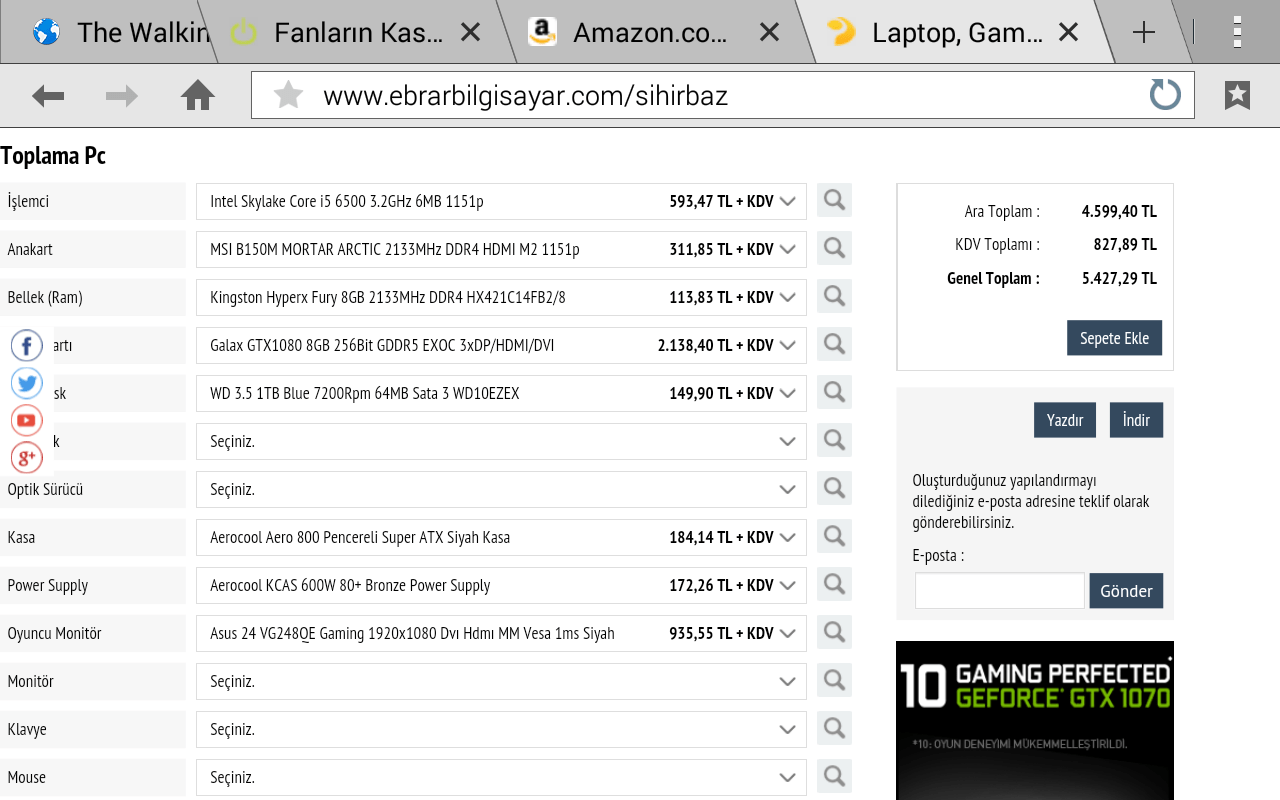Click the Genel Toplam value 5.427,29 TL
This screenshot has width=1280, height=800.
[x=1119, y=279]
